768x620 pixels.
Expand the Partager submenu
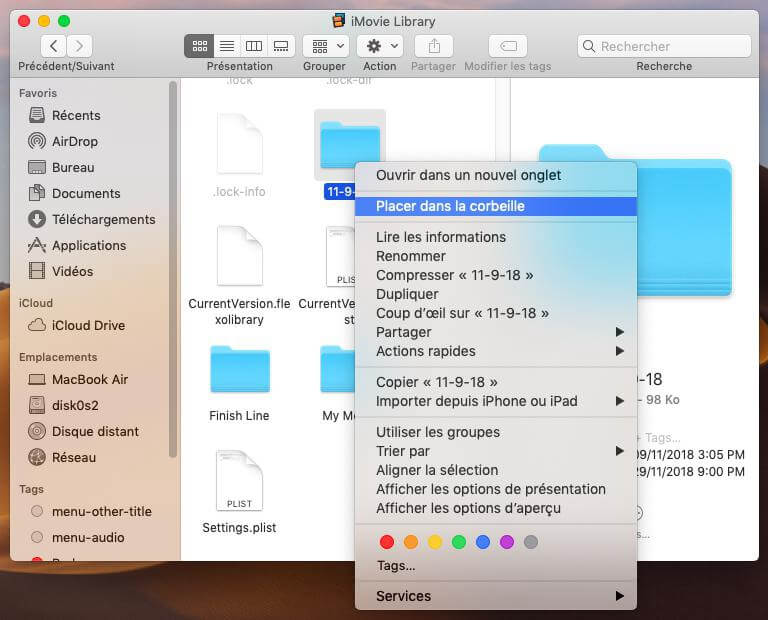coord(496,332)
